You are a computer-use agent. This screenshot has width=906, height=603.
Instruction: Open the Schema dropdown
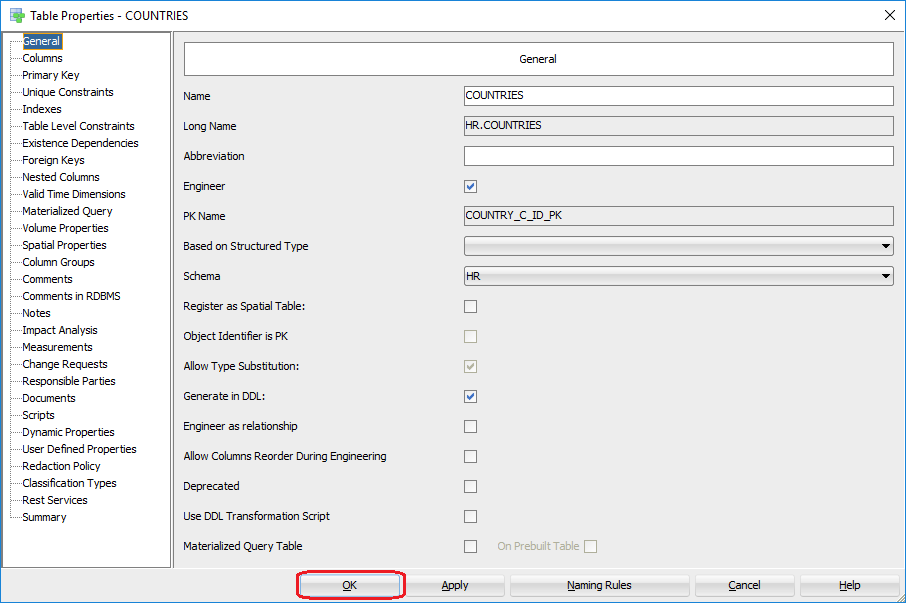[678, 276]
